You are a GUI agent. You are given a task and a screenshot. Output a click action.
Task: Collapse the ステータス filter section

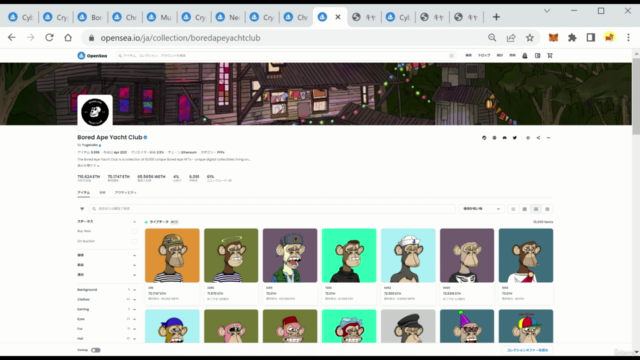(x=134, y=222)
